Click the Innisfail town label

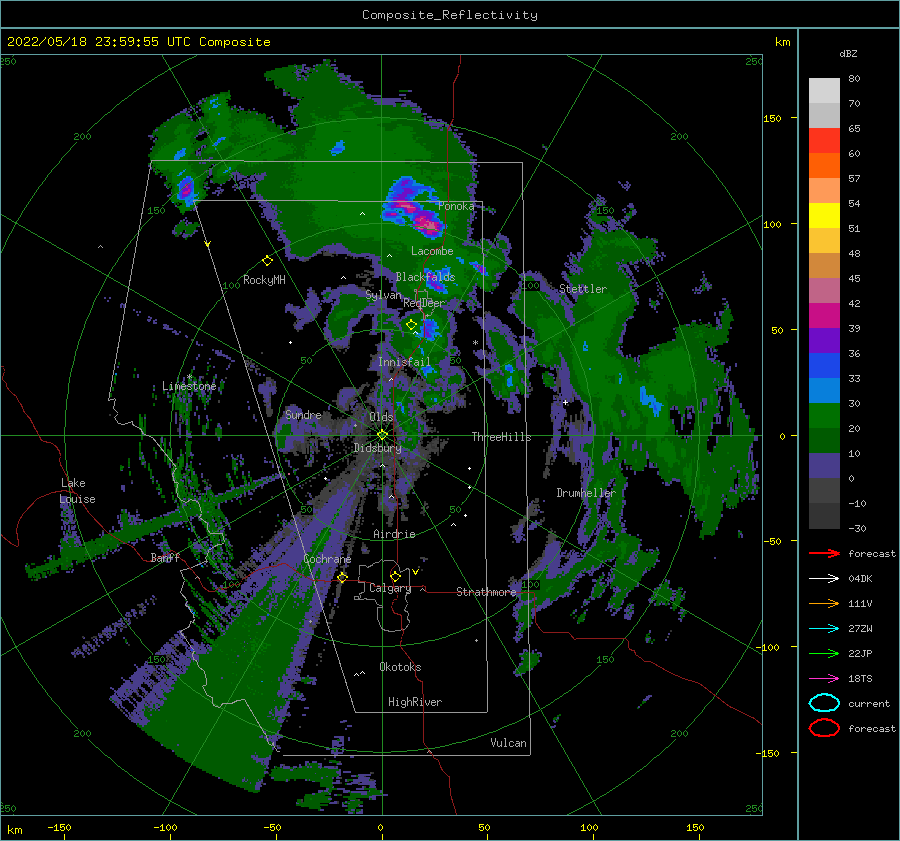pos(404,362)
